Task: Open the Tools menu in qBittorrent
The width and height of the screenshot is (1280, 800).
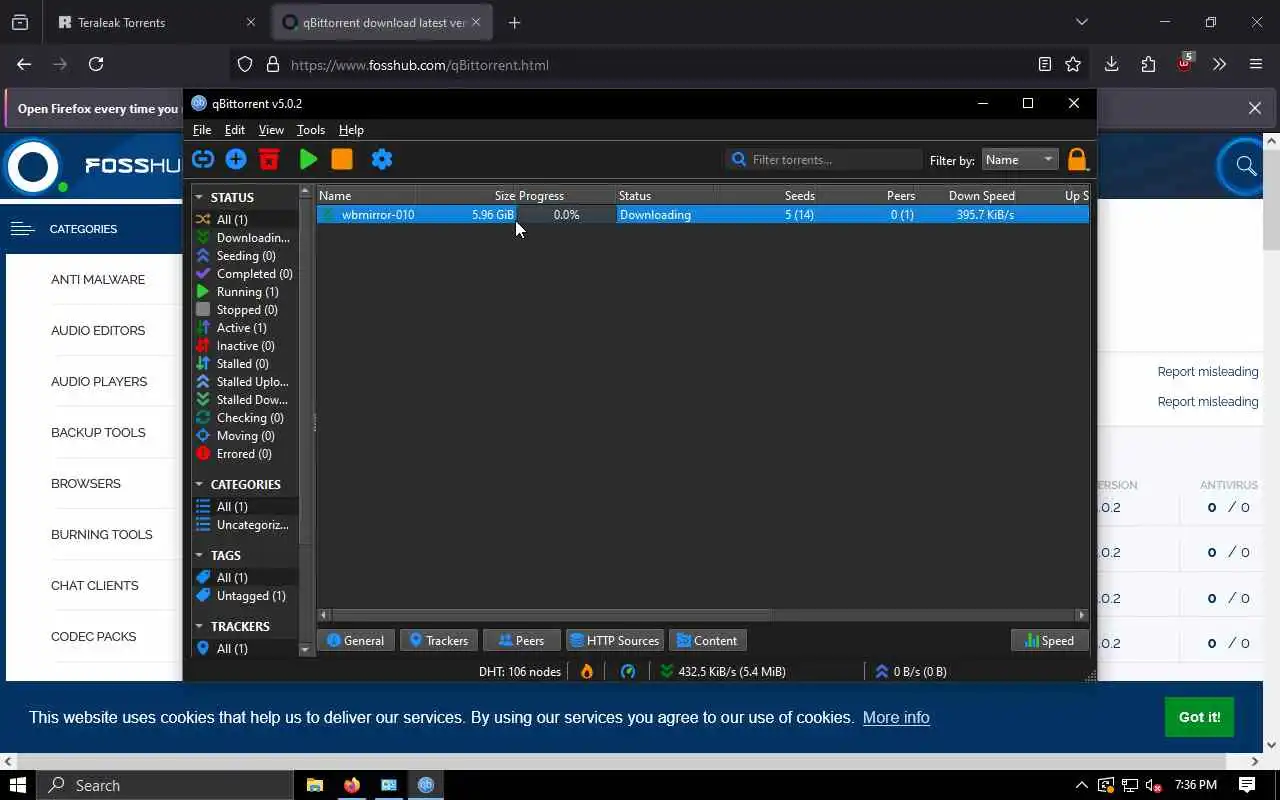Action: point(311,130)
